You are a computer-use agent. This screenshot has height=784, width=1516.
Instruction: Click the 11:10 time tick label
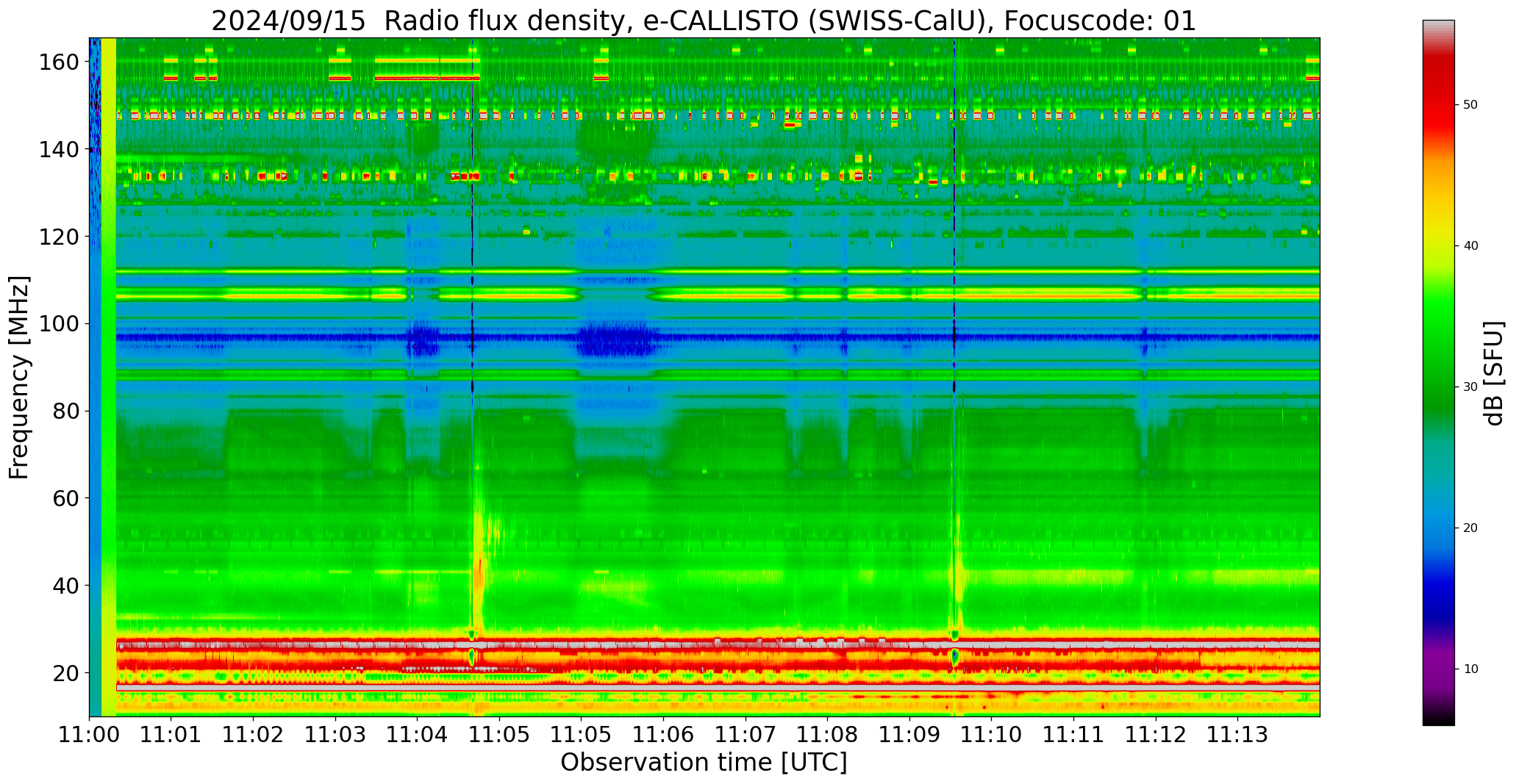(992, 735)
